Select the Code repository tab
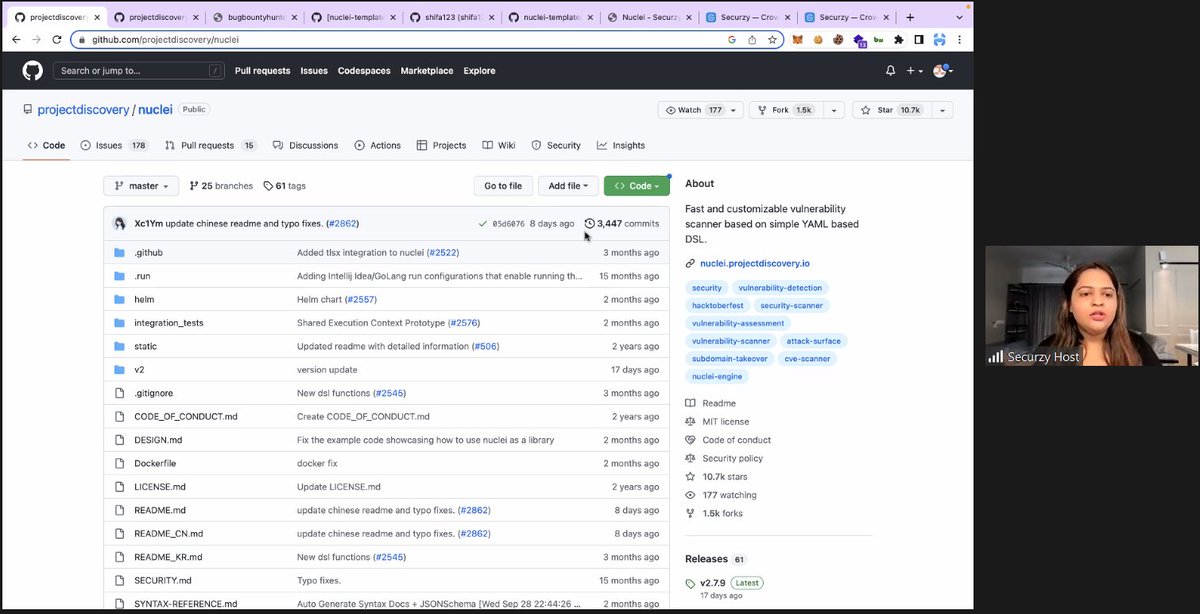The width and height of the screenshot is (1200, 614). click(x=46, y=145)
